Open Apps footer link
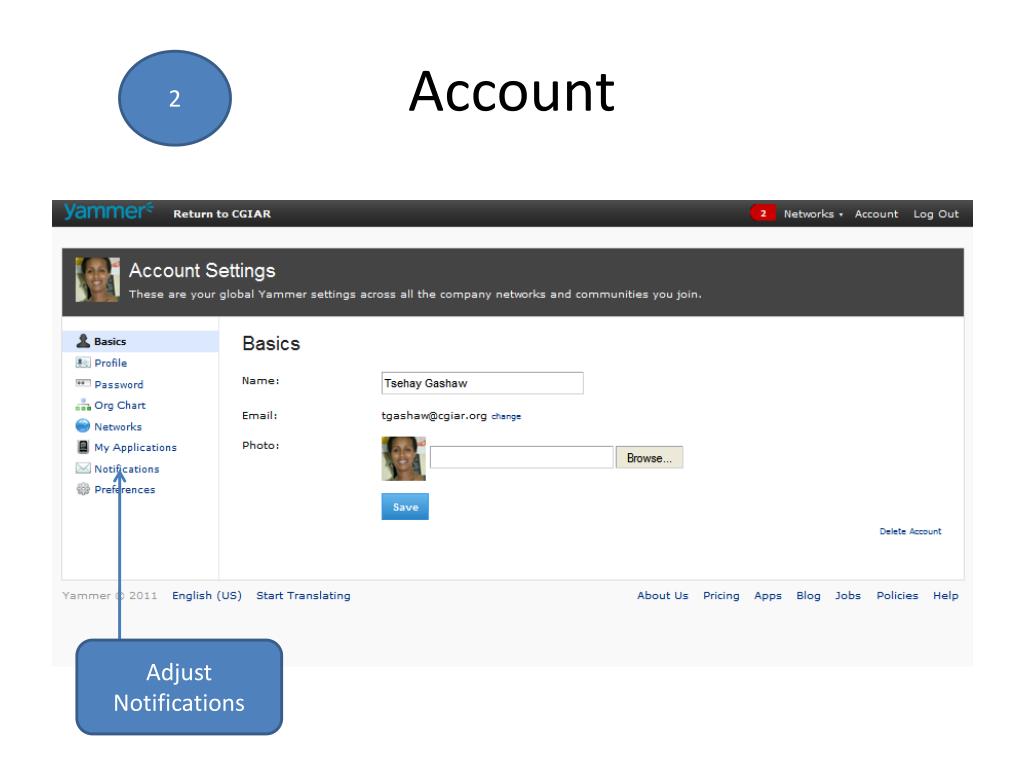Screen dimensions: 1024x768 coord(768,596)
